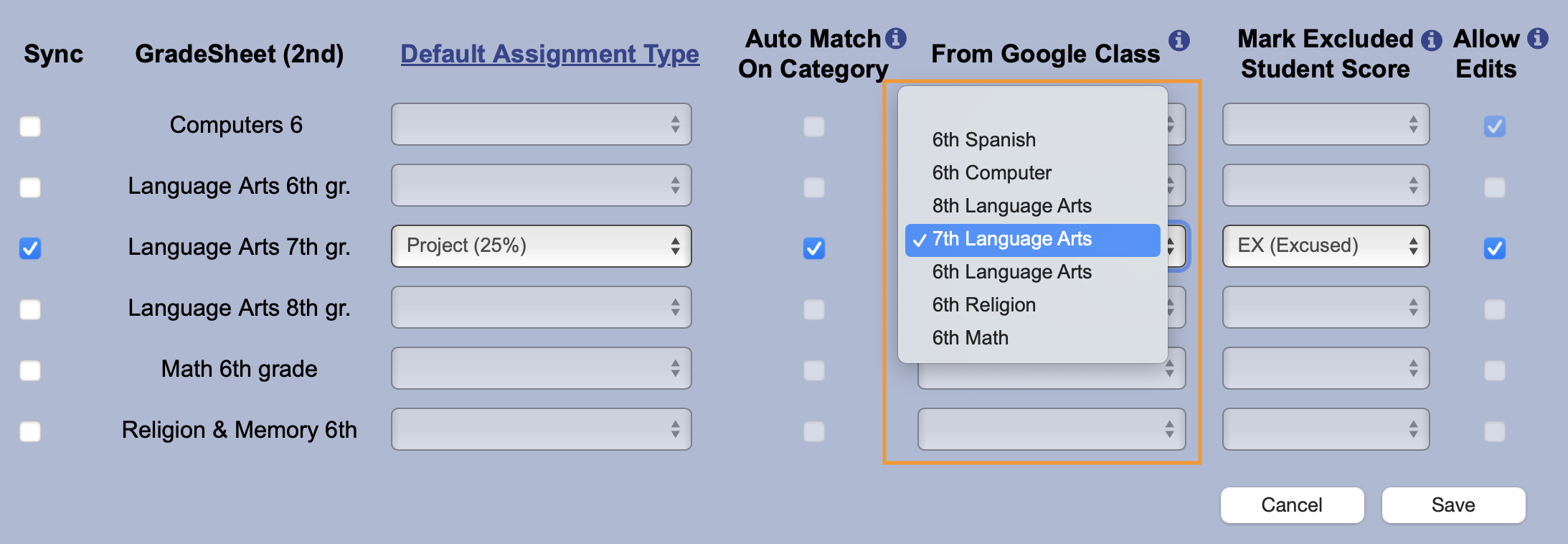Click info icon next to Allow Edits

pyautogui.click(x=1538, y=38)
